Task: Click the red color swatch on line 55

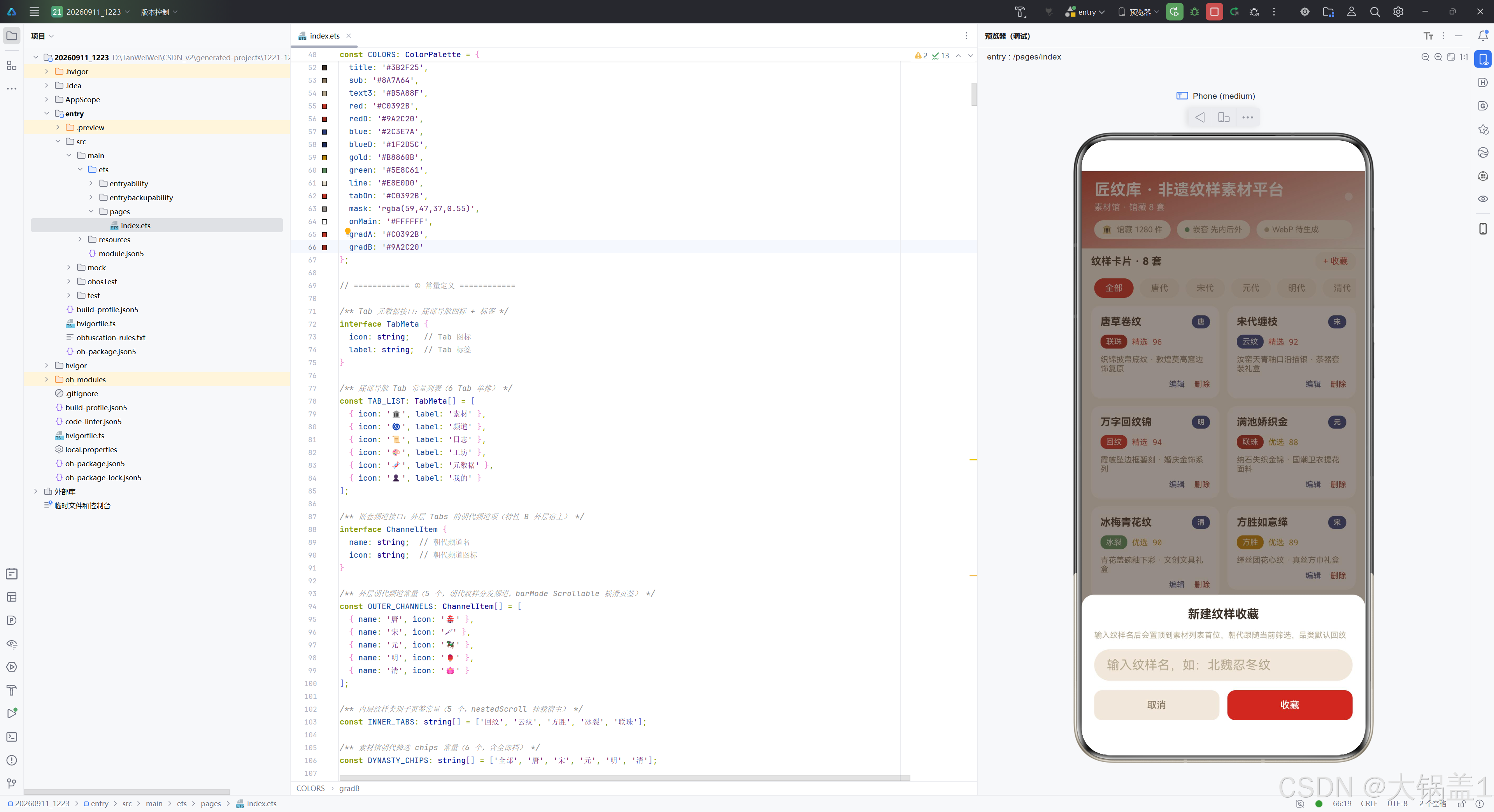Action: click(325, 106)
